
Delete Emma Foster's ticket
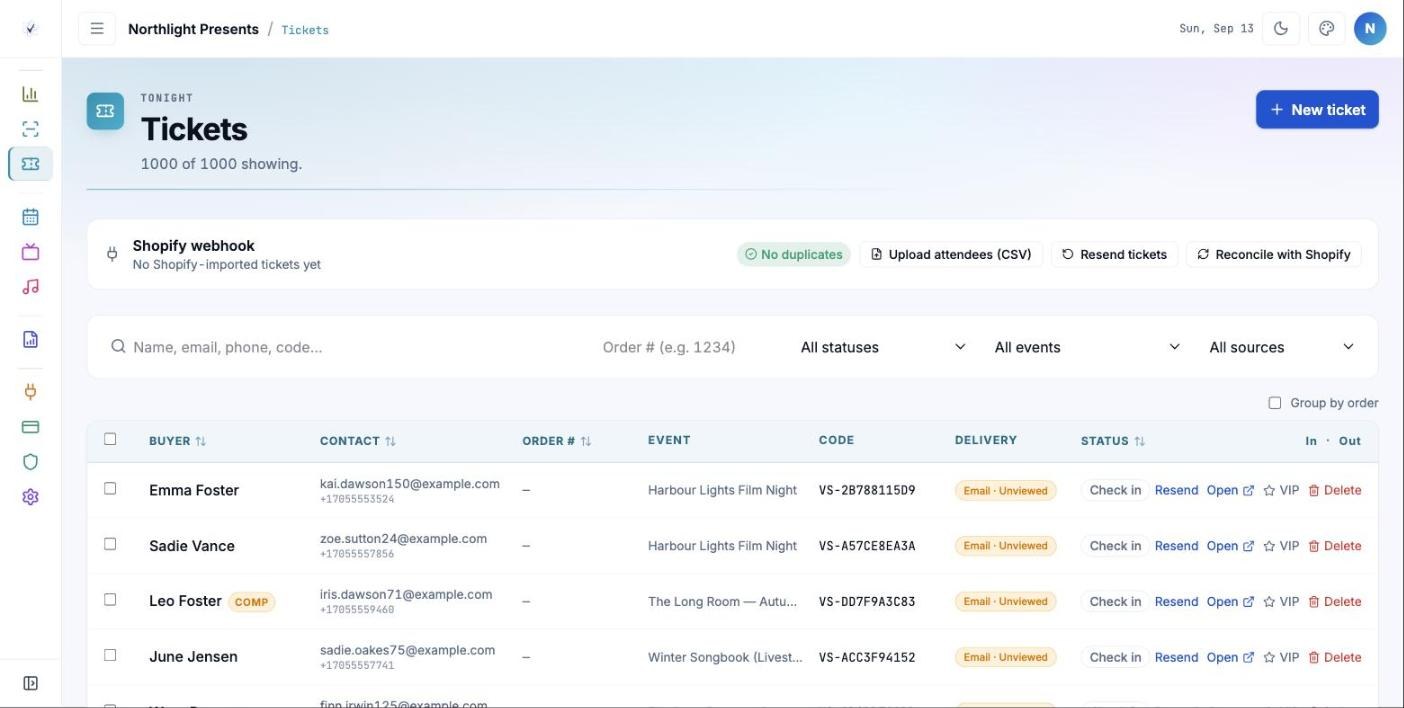[x=1335, y=490]
